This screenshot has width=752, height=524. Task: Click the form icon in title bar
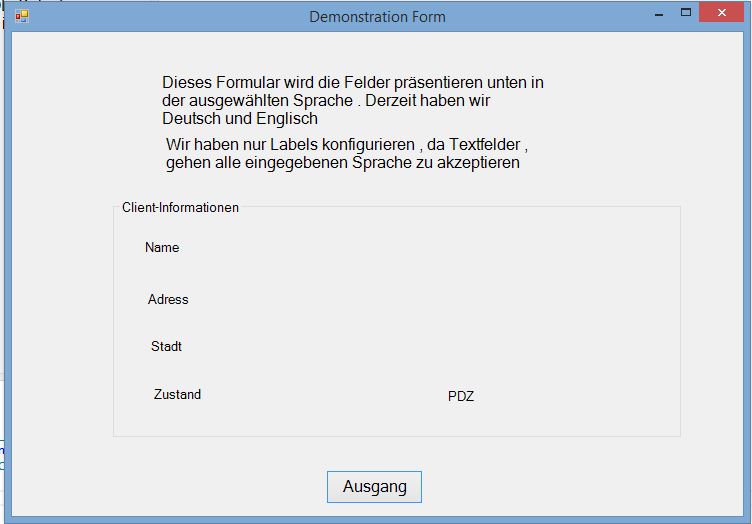[x=22, y=16]
